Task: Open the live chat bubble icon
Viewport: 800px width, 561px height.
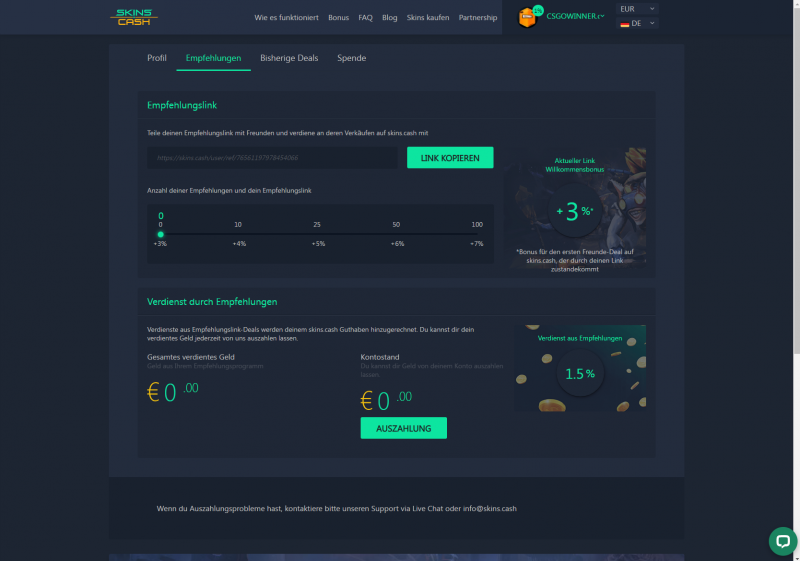Action: [783, 541]
